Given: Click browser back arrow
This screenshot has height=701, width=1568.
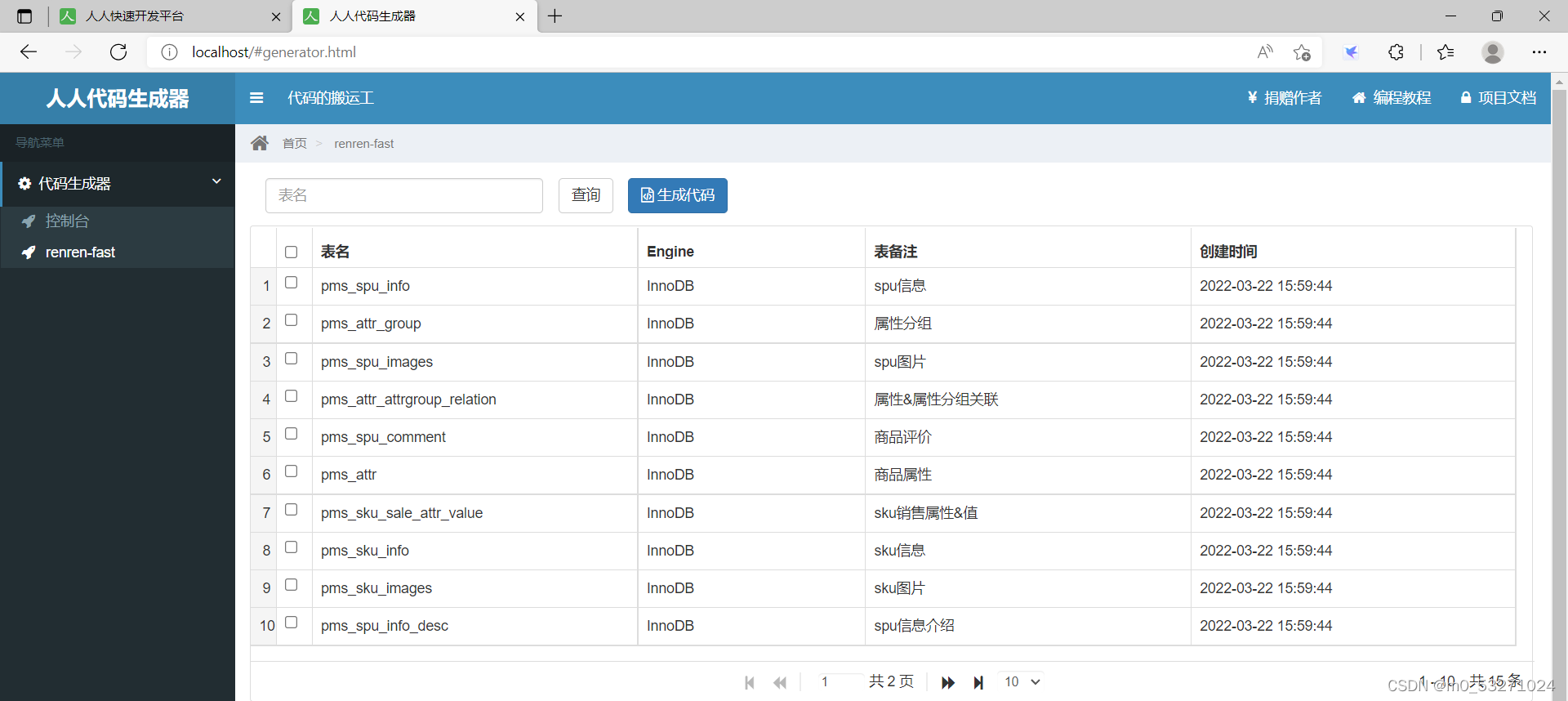Looking at the screenshot, I should pos(29,52).
